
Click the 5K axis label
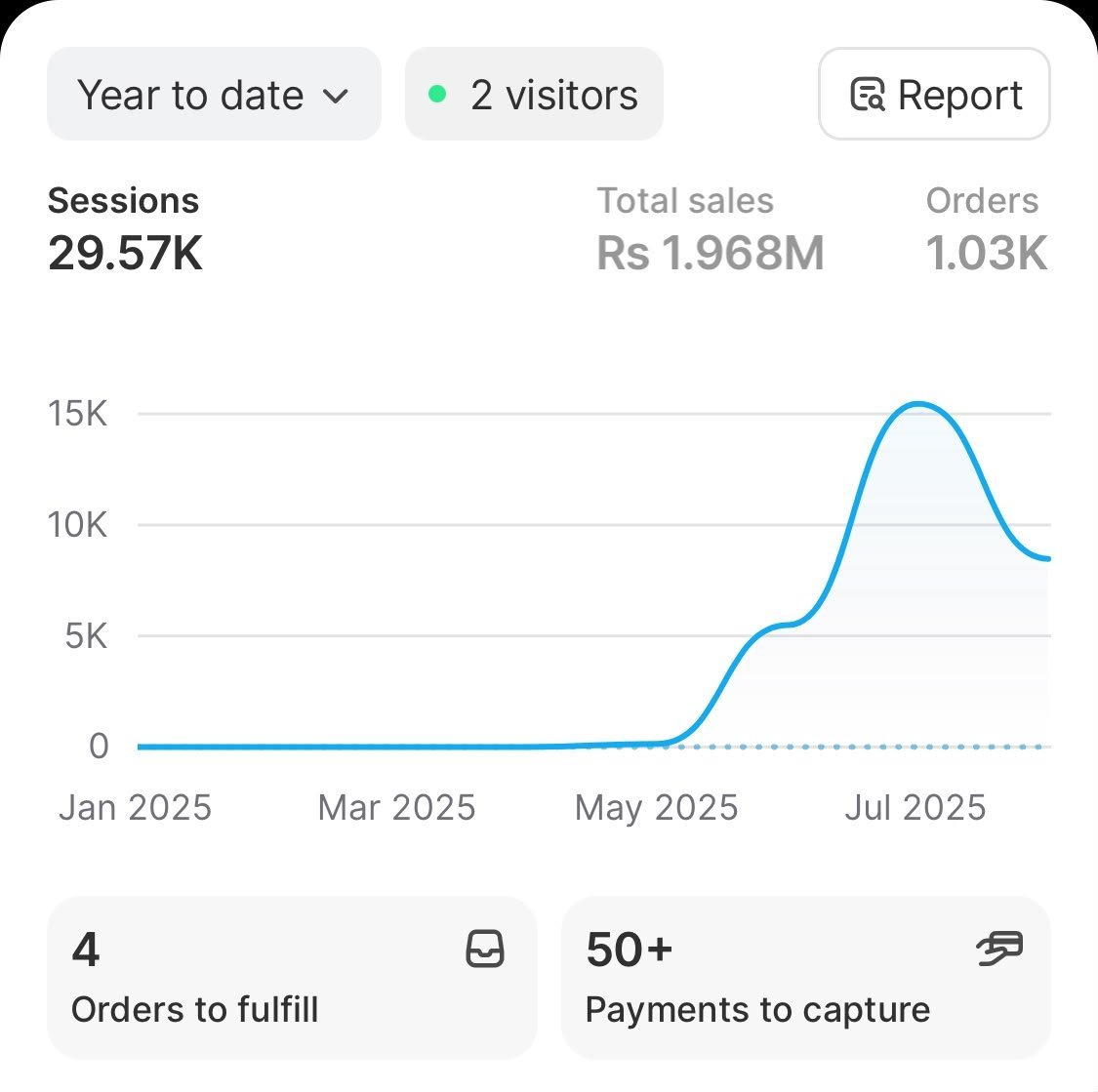click(x=86, y=635)
